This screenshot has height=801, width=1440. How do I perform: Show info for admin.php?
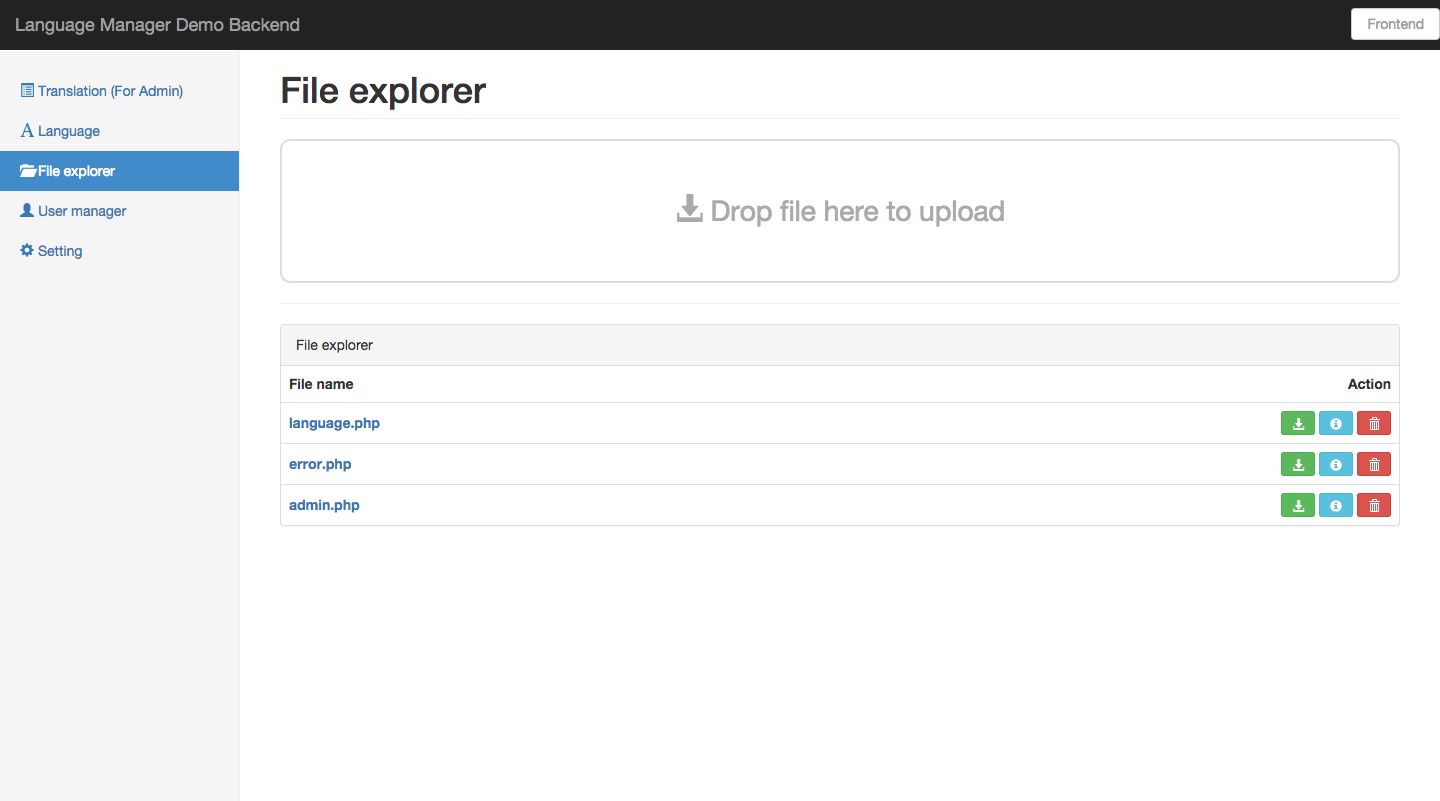click(x=1335, y=506)
